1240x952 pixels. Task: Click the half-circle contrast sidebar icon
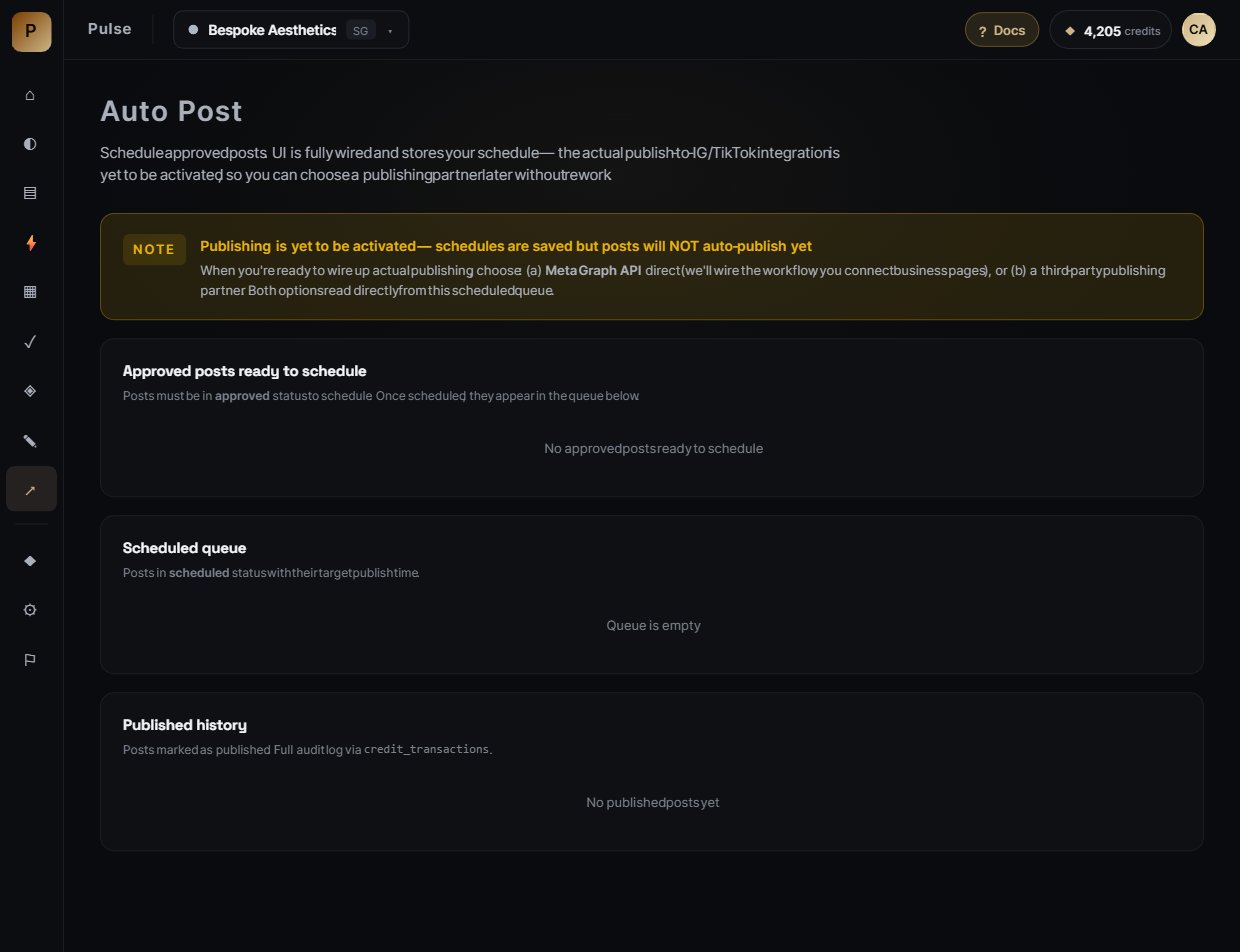(x=30, y=144)
